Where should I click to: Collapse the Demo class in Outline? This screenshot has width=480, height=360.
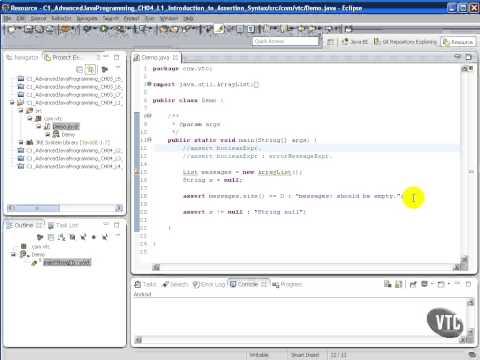click(x=13, y=254)
